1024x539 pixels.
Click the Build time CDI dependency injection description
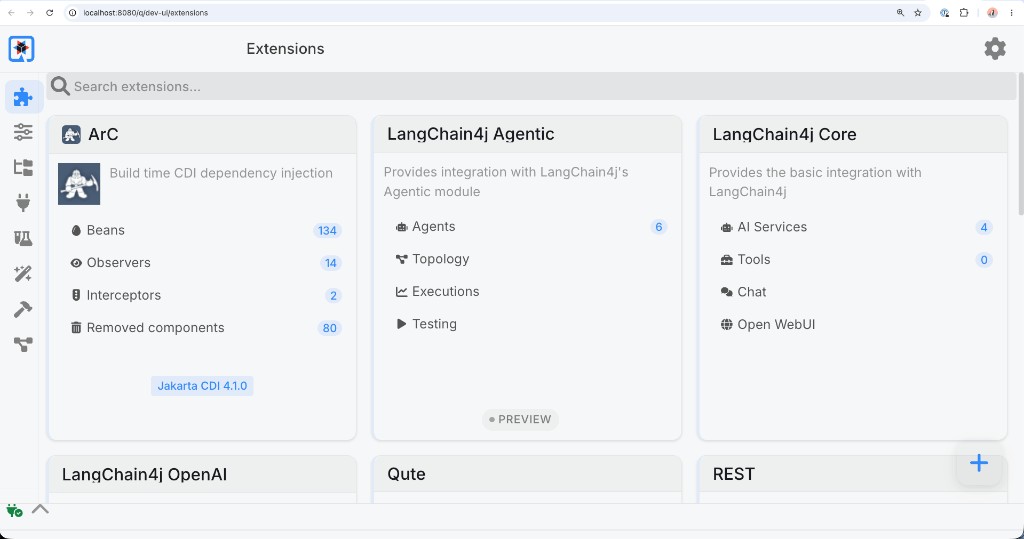[221, 173]
